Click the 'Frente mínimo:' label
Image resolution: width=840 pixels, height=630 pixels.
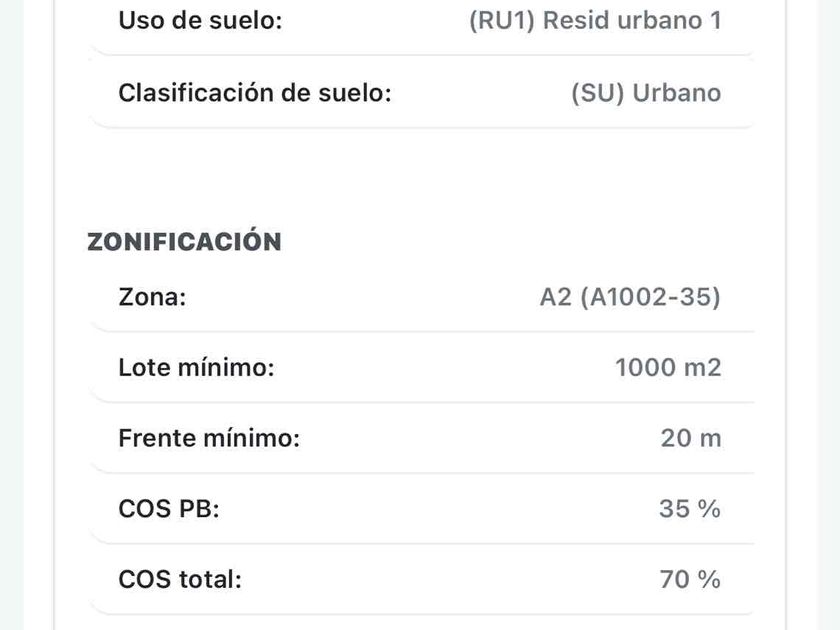tap(209, 438)
